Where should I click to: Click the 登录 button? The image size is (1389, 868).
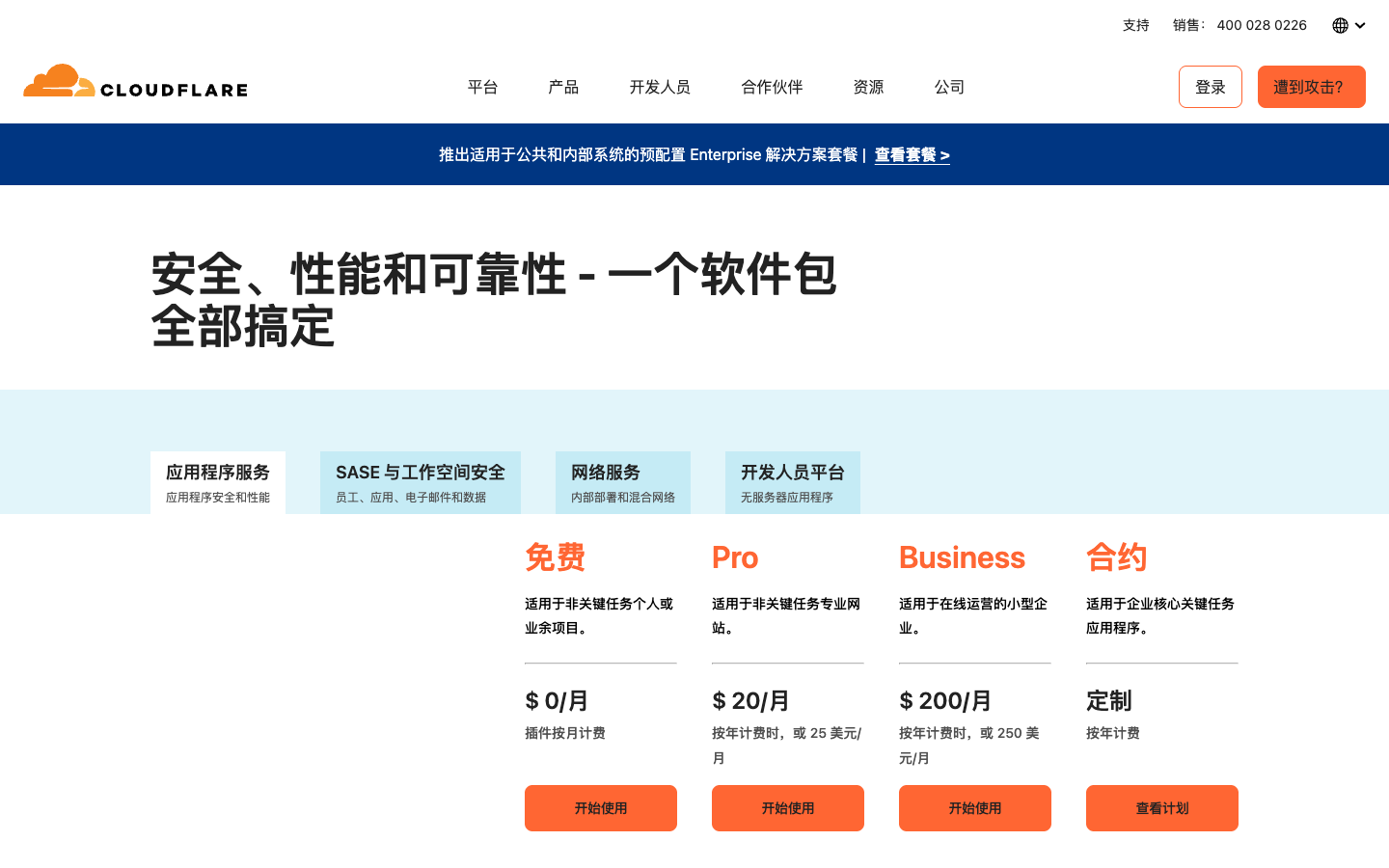(1210, 87)
